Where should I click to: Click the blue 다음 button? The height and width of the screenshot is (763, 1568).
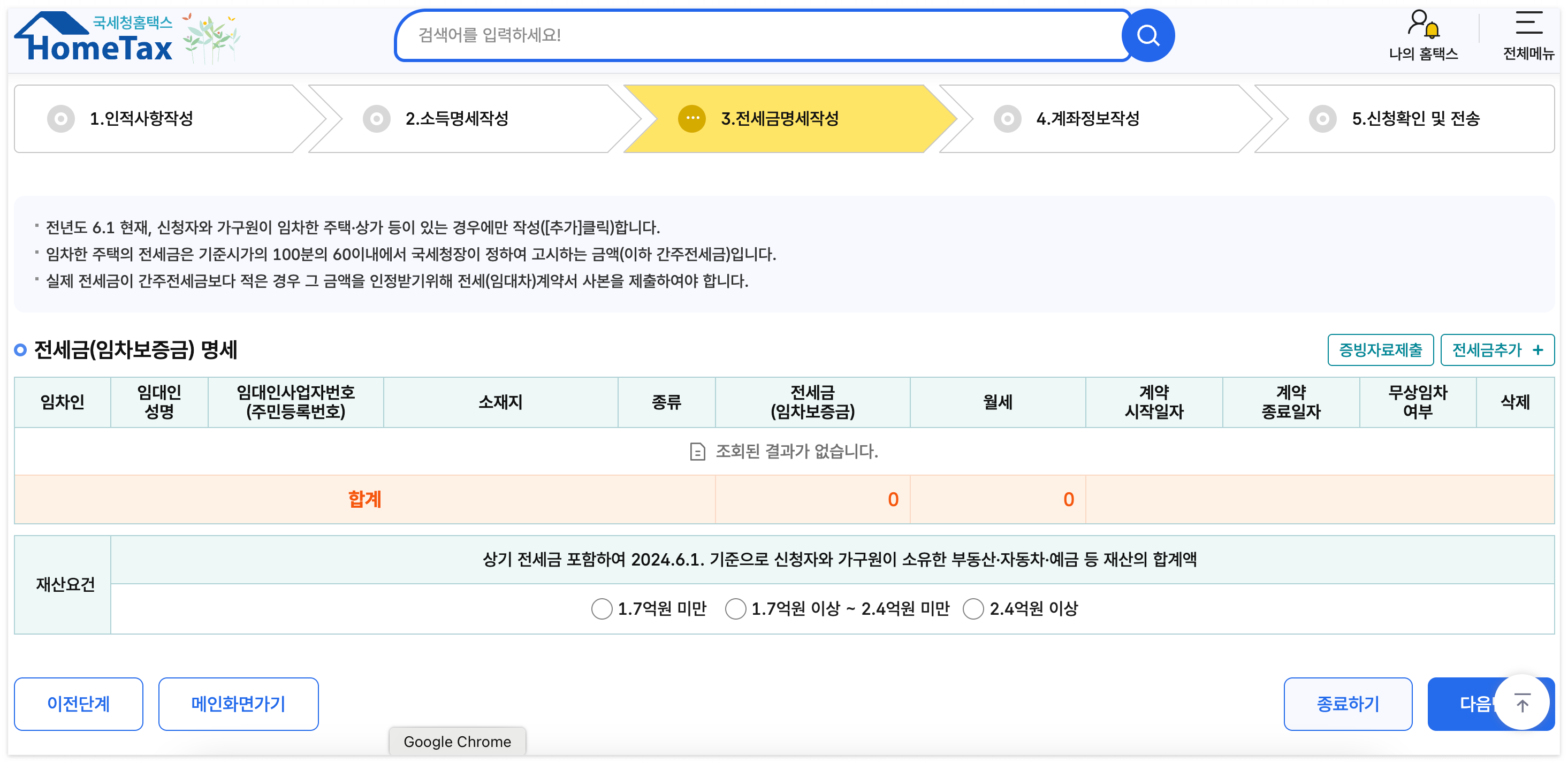coord(1461,704)
